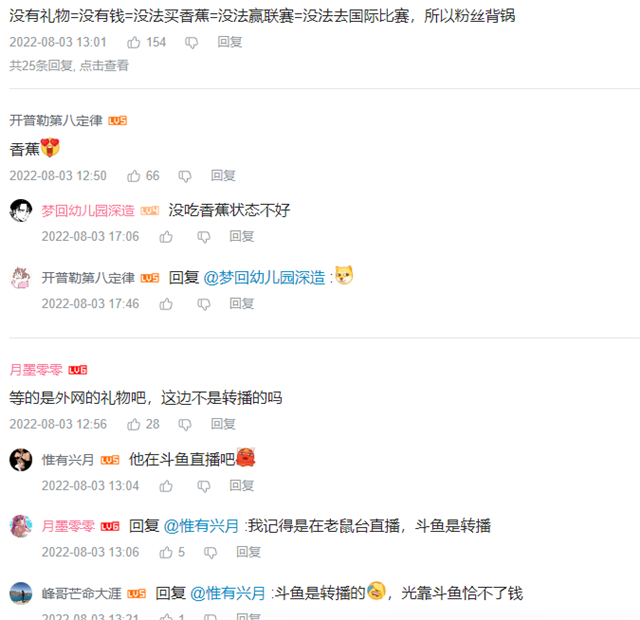640x620 pixels.
Task: Like 梦回幼儿园深造's reply at 17:06
Action: 166,236
